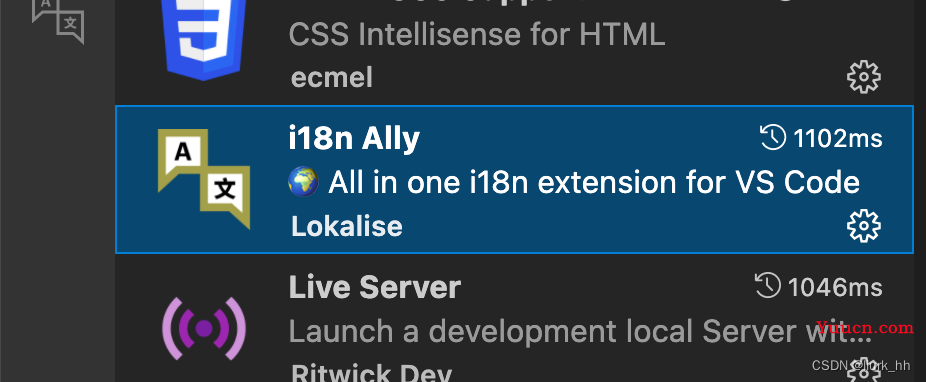Click the clock icon beside 1102ms
The image size is (926, 382).
(773, 139)
